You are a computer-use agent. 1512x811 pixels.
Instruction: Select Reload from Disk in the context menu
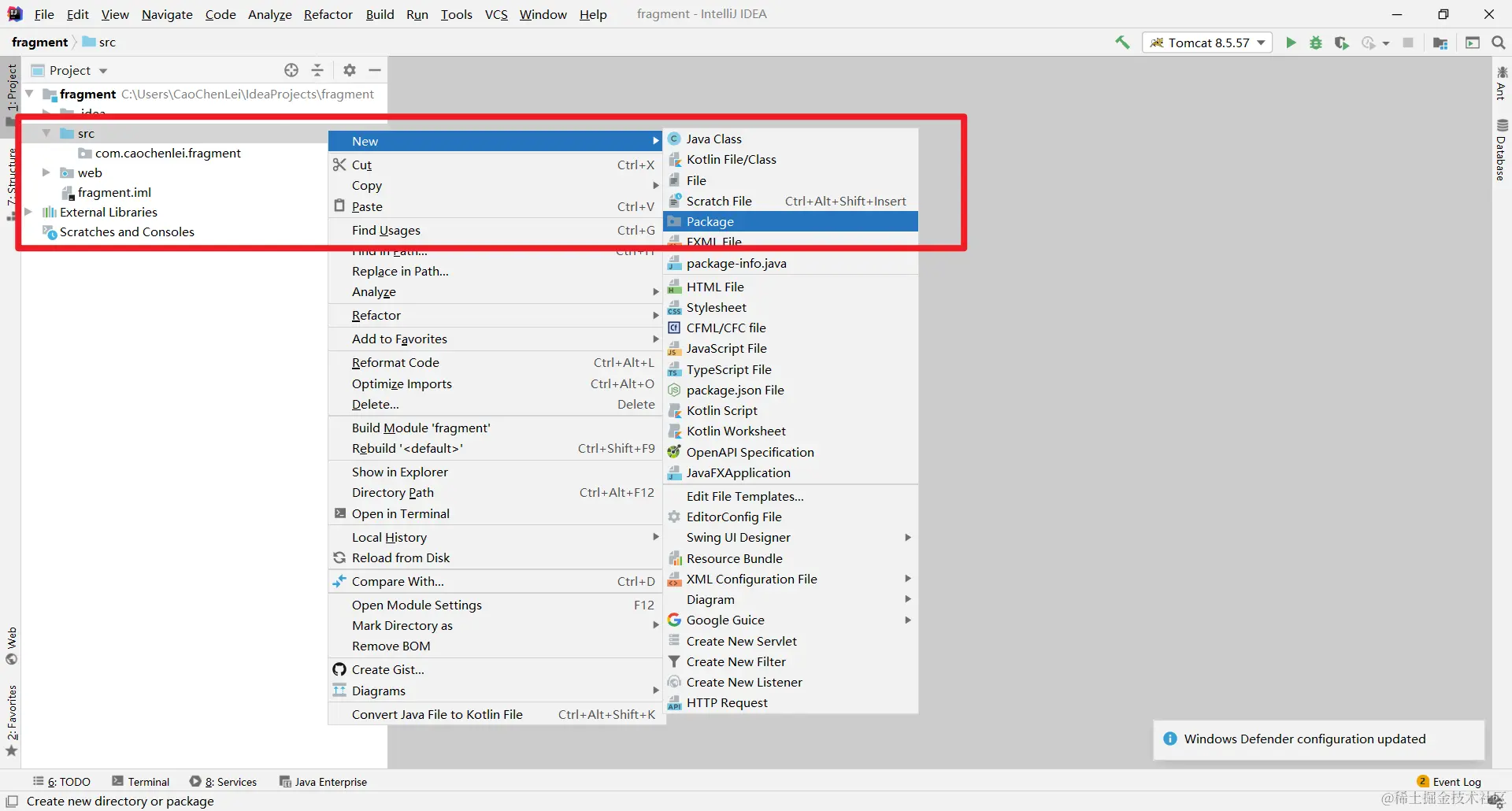click(495, 557)
